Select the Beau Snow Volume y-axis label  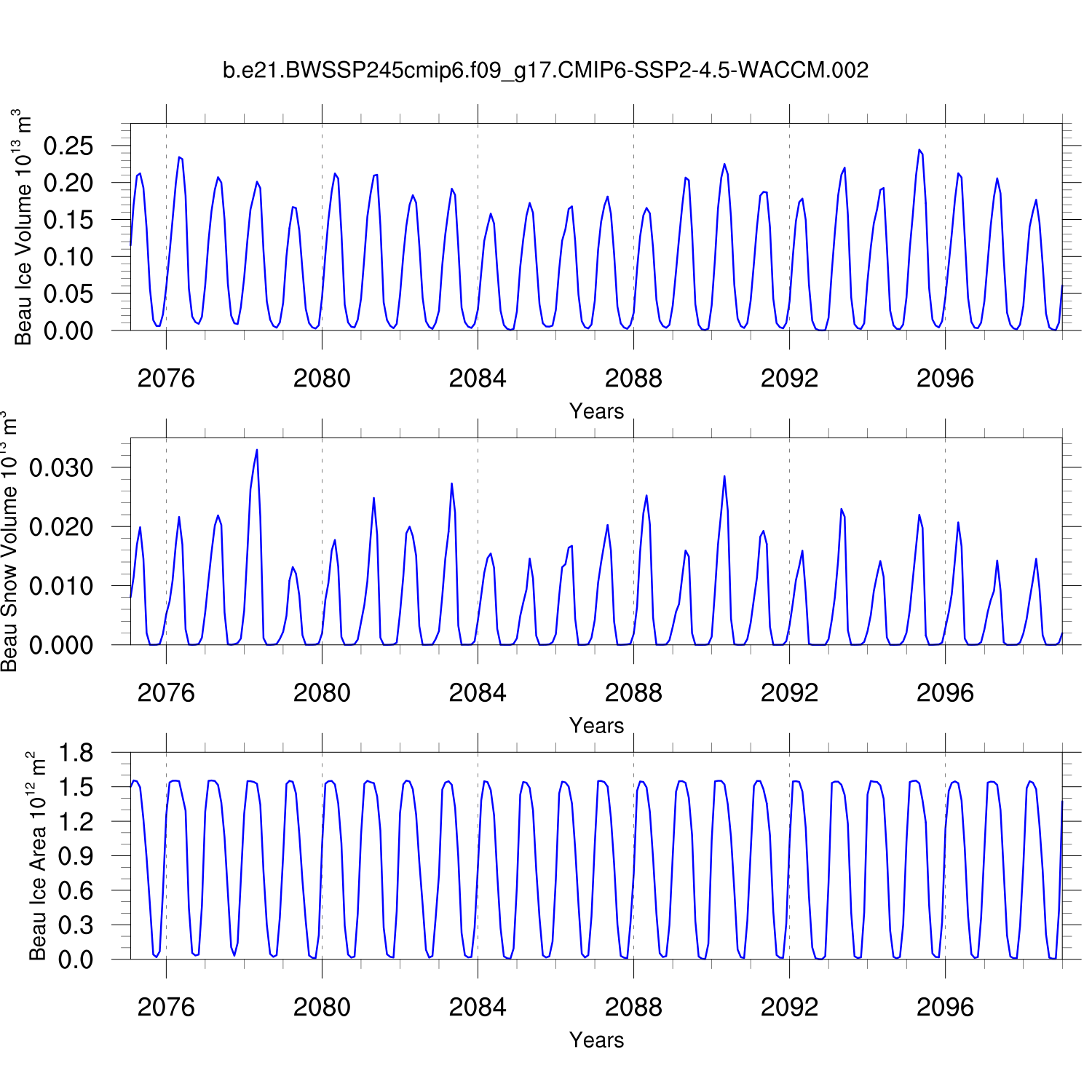[x=9, y=542]
